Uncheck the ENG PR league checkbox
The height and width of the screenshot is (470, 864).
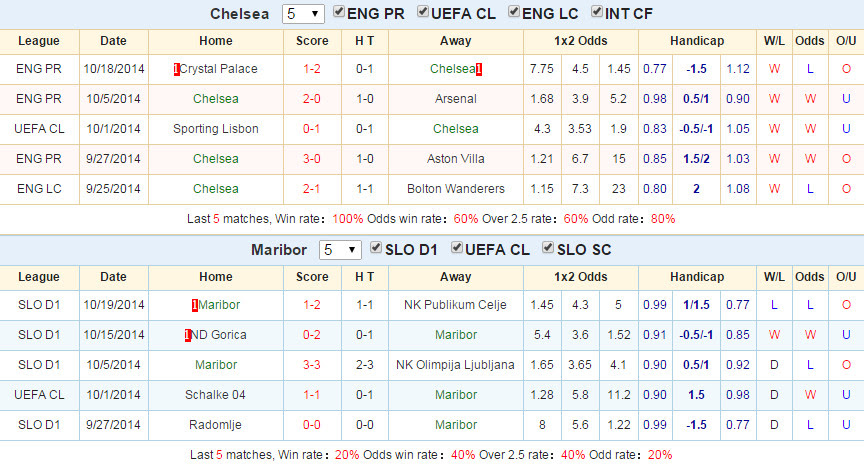(x=339, y=12)
